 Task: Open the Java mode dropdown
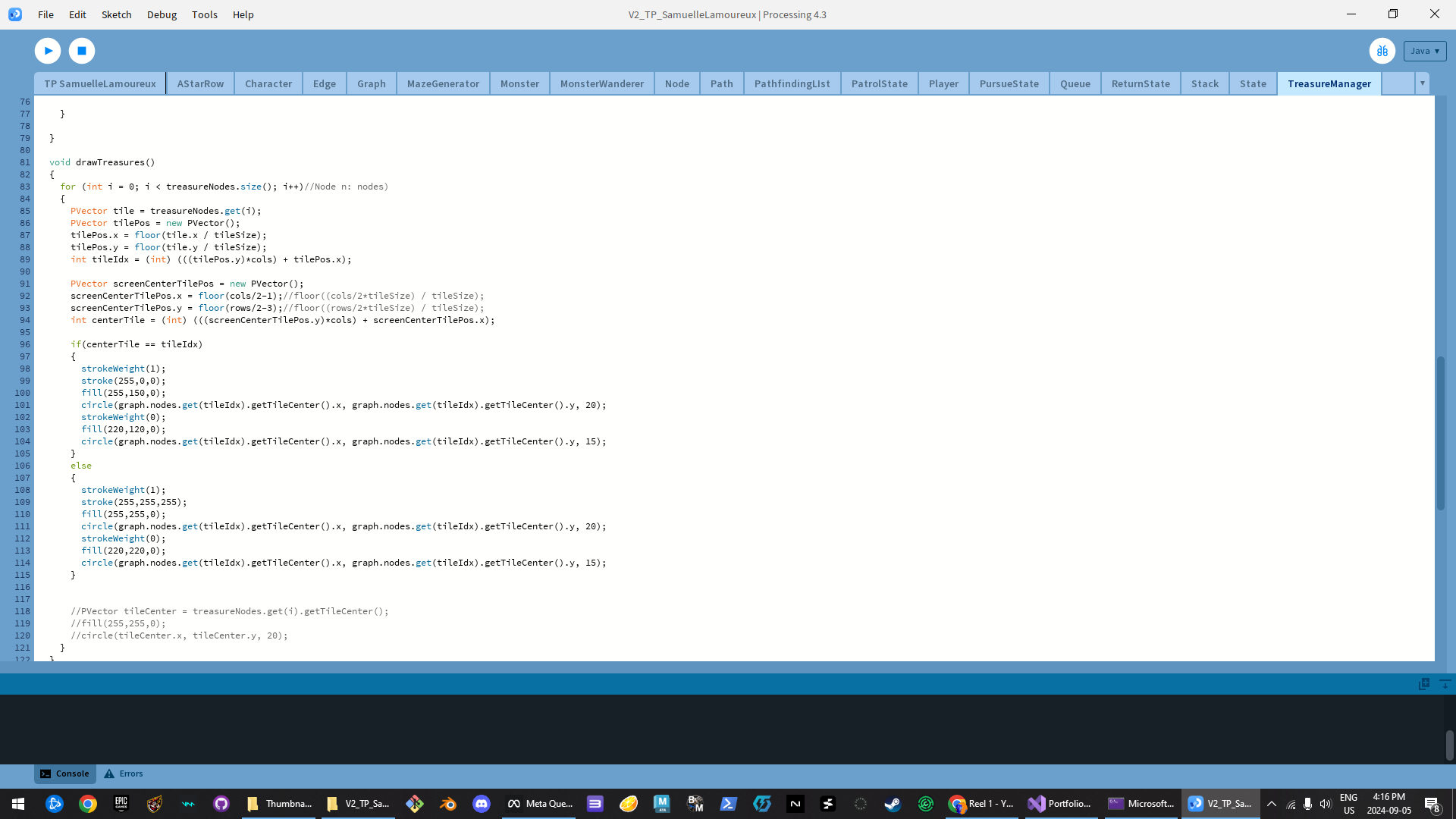1424,51
